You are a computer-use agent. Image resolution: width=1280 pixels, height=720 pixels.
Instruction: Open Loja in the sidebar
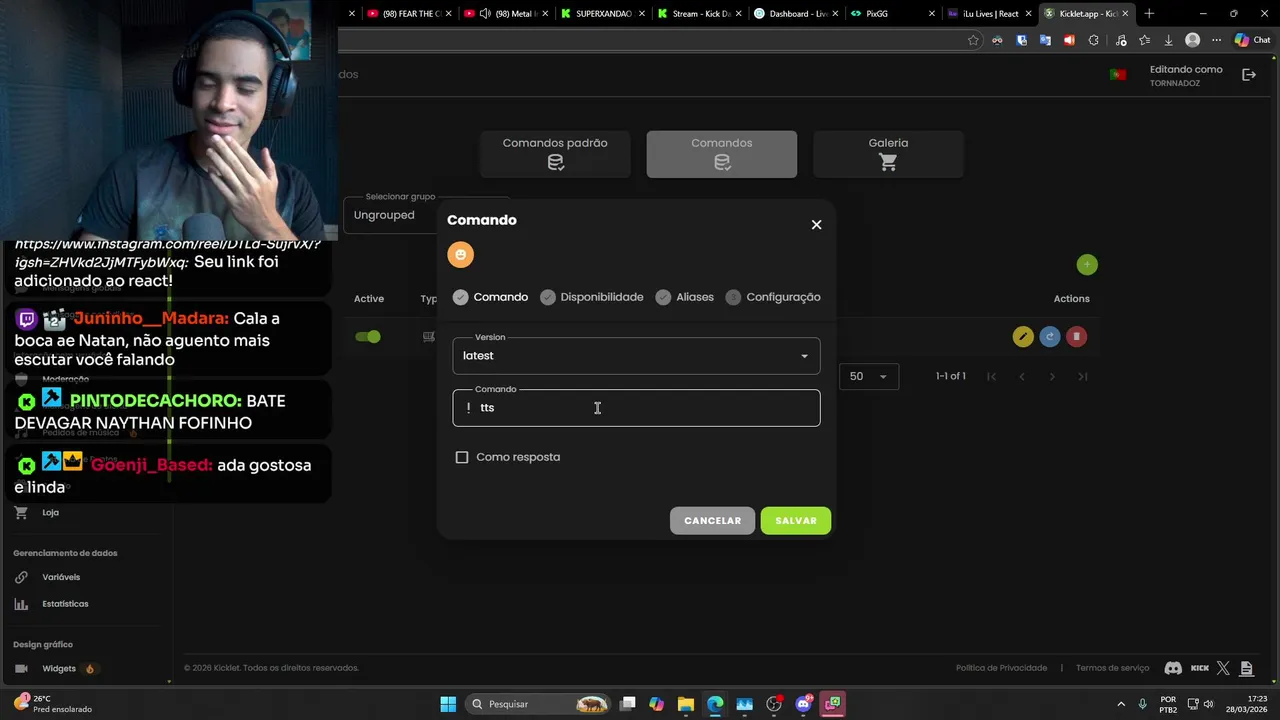(50, 513)
